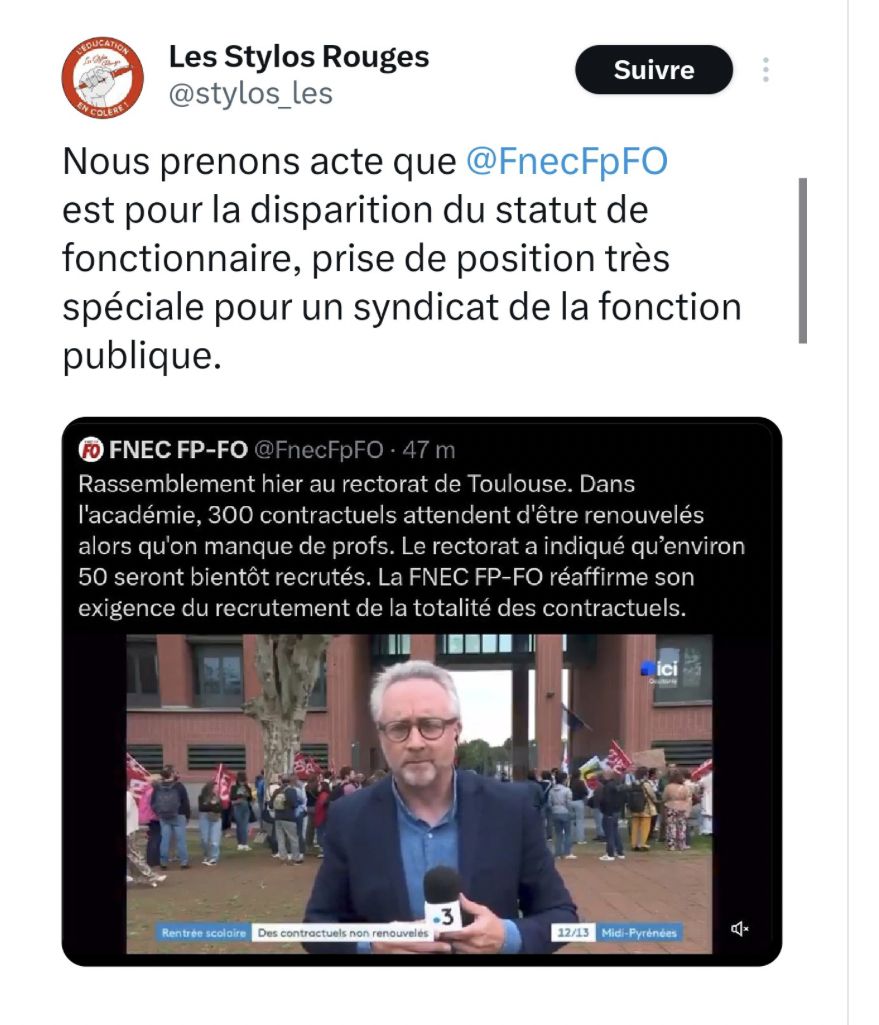Play the embedded France 3 video
This screenshot has height=1025, width=879.
[419, 794]
